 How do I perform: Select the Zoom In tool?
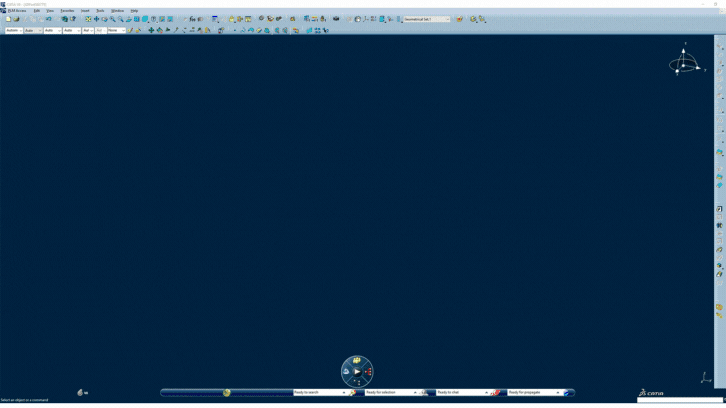click(113, 19)
